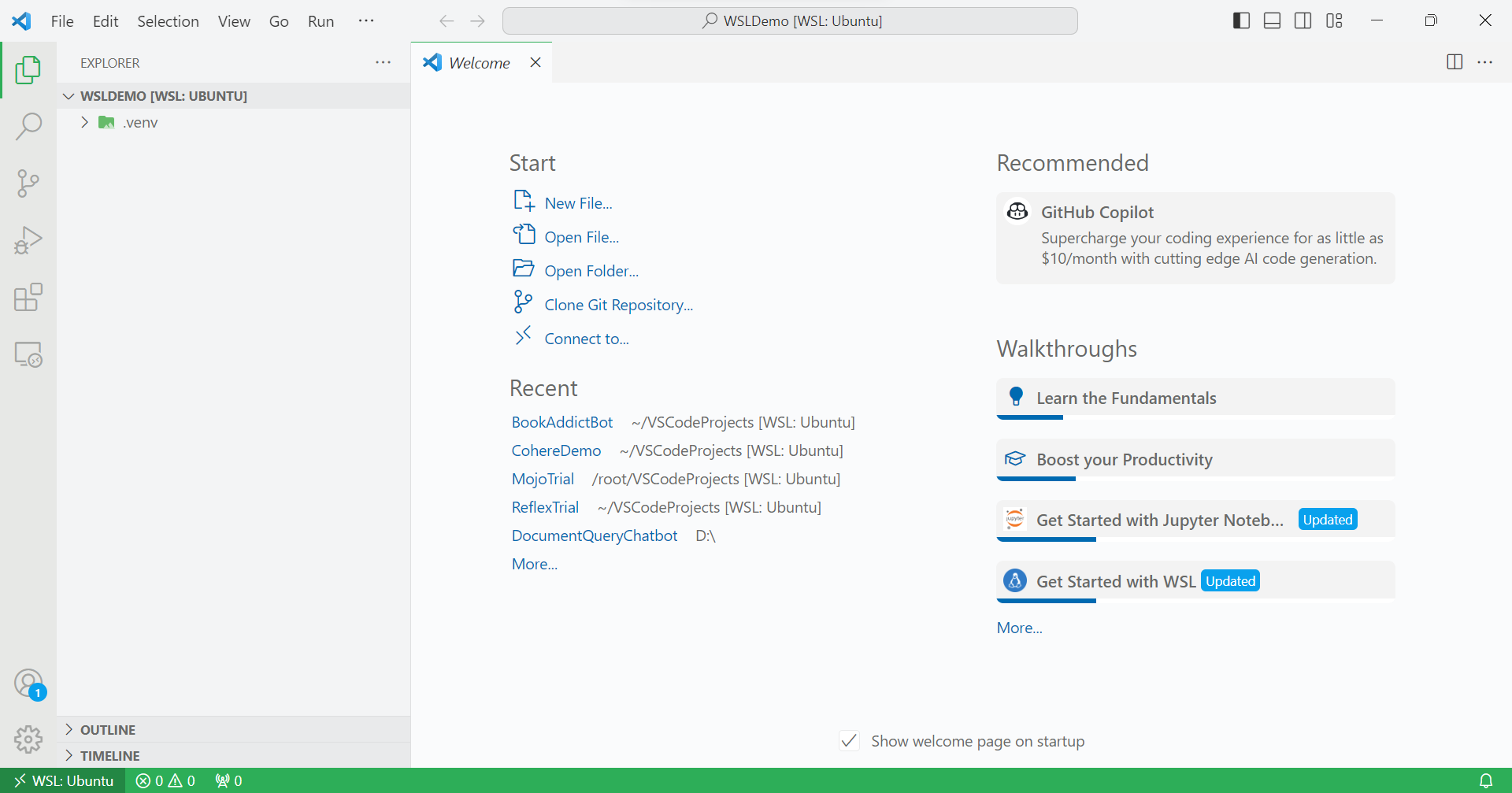Open the Explorer view icon
Viewport: 1512px width, 793px height.
click(x=28, y=69)
